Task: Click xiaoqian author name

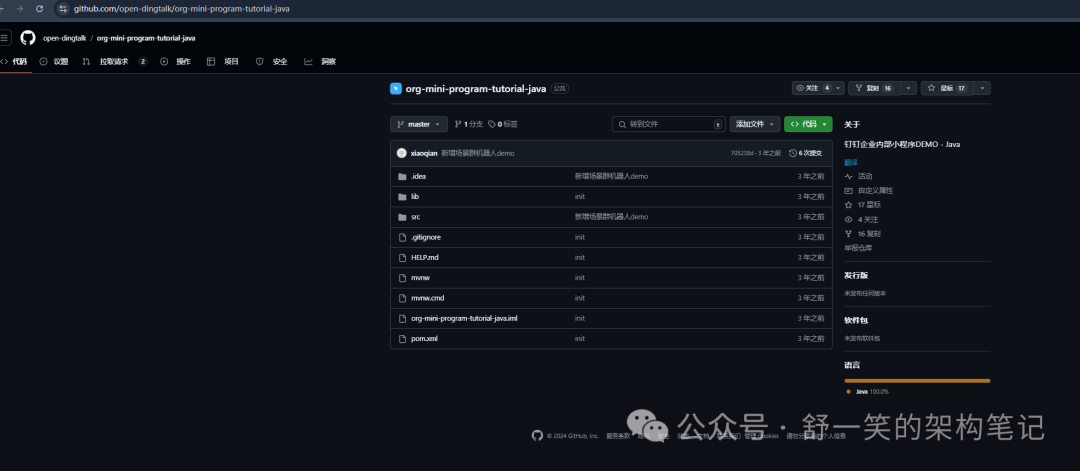Action: coord(424,153)
